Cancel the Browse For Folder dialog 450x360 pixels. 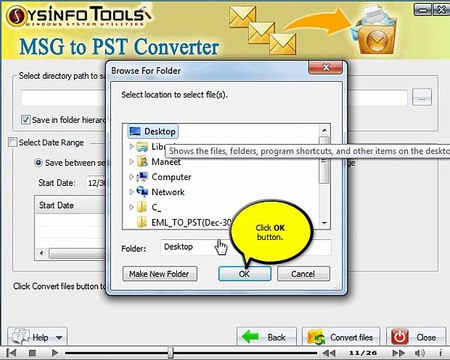303,274
